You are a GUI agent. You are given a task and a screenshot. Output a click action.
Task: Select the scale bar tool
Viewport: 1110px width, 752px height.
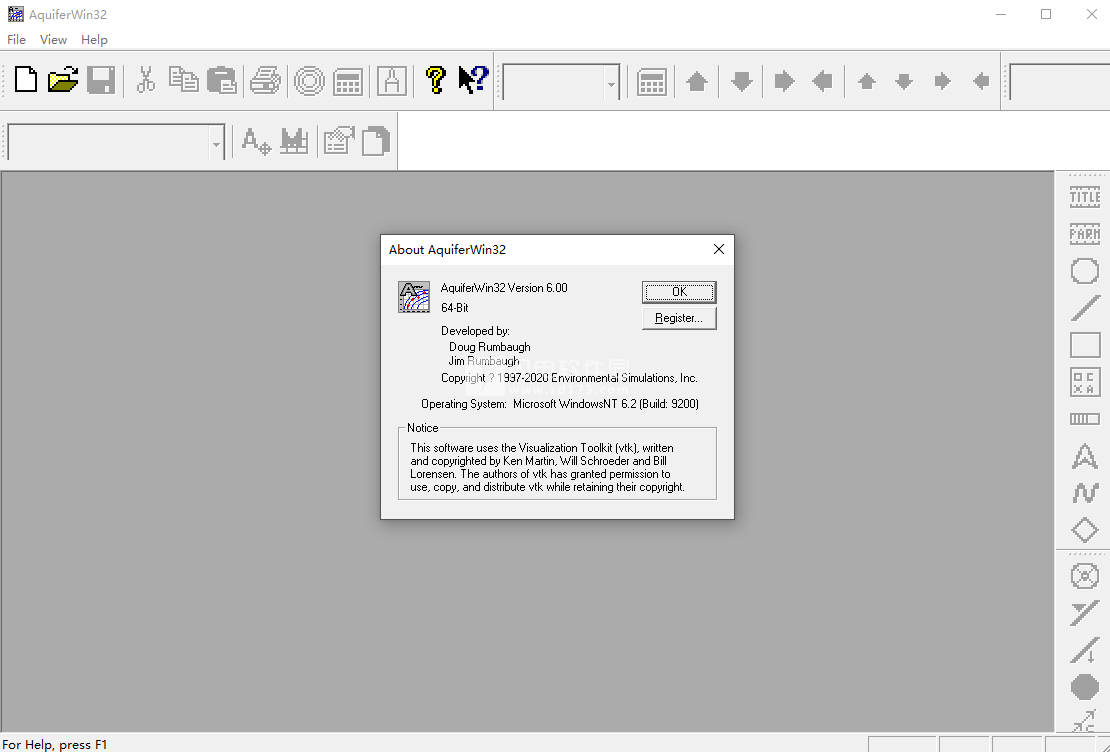pos(1085,419)
